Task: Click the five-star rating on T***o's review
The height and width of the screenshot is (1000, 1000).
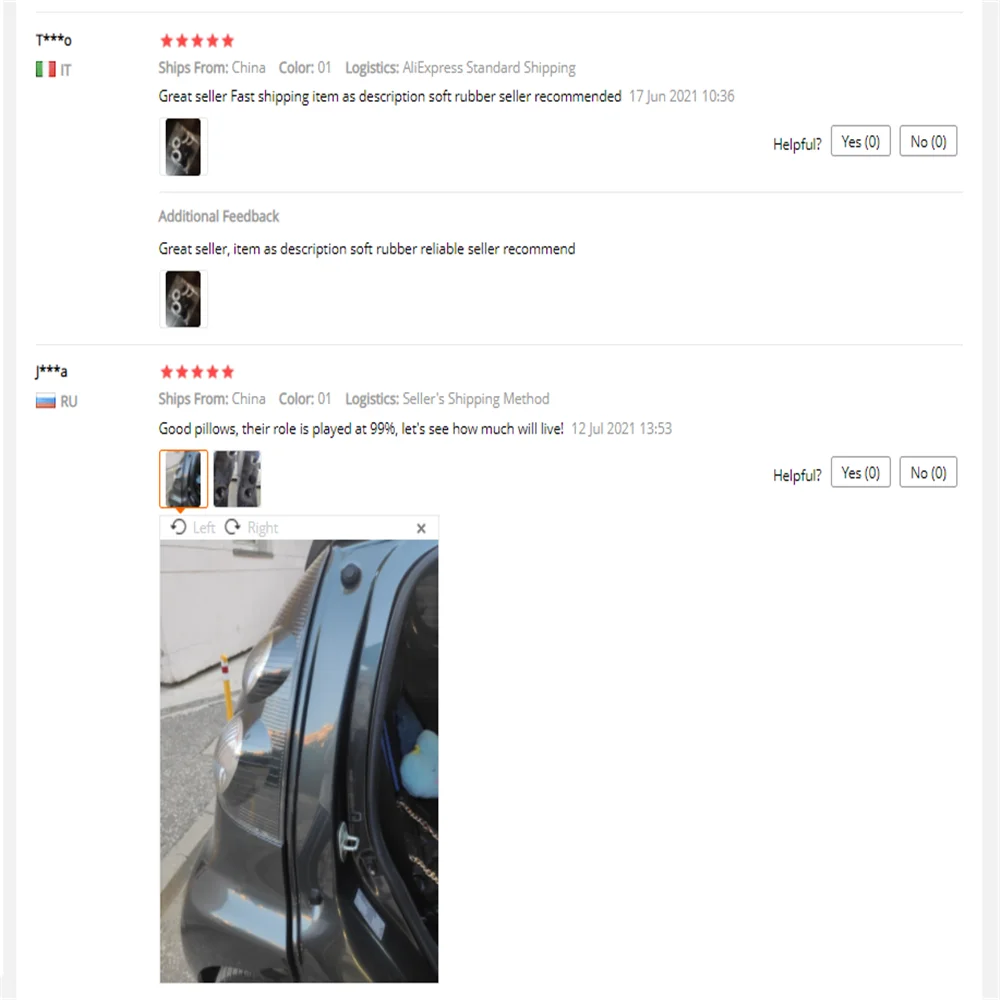Action: (197, 41)
